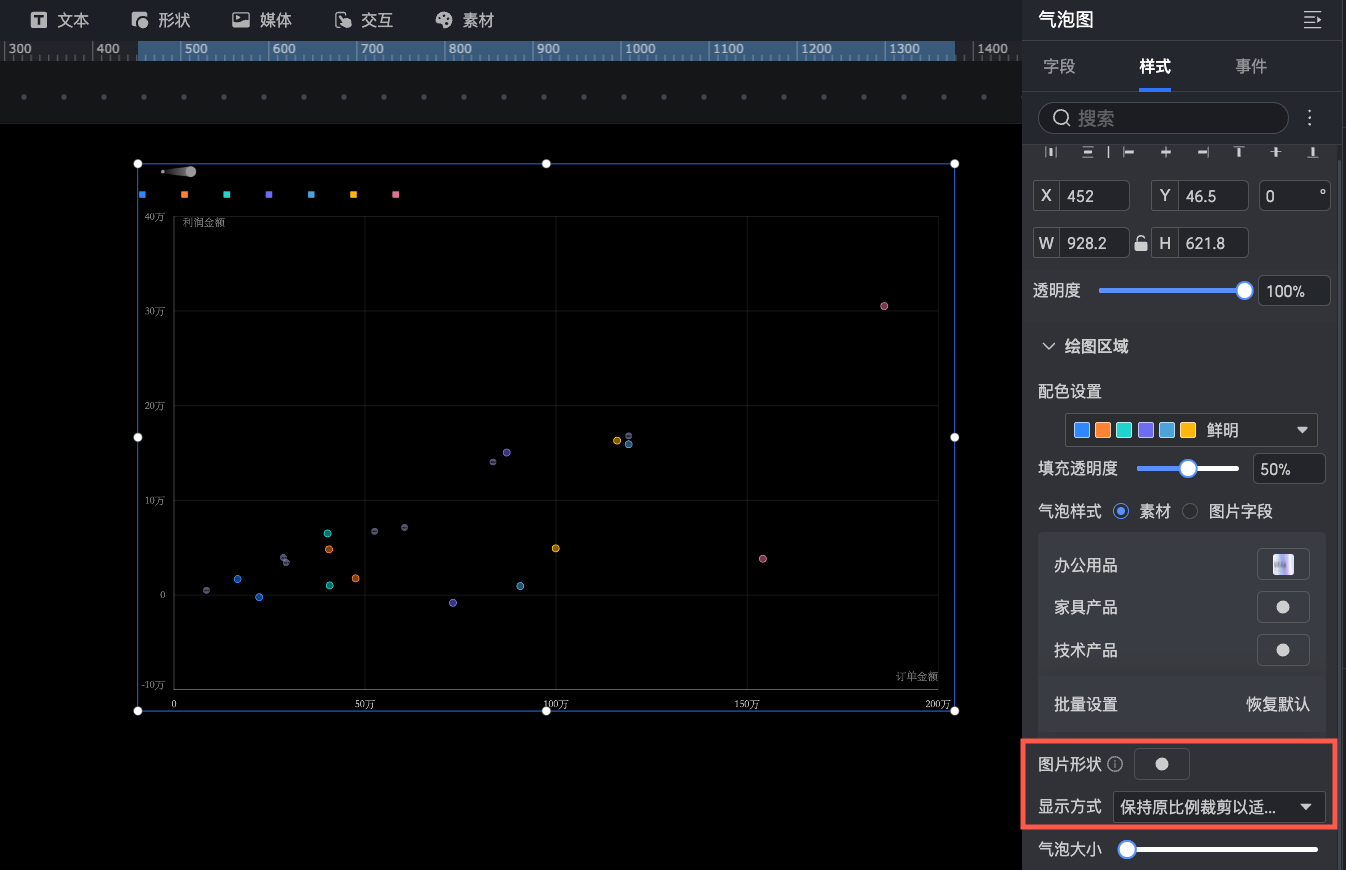Click the W width field showing 928.2
The image size is (1346, 870).
click(x=1082, y=242)
